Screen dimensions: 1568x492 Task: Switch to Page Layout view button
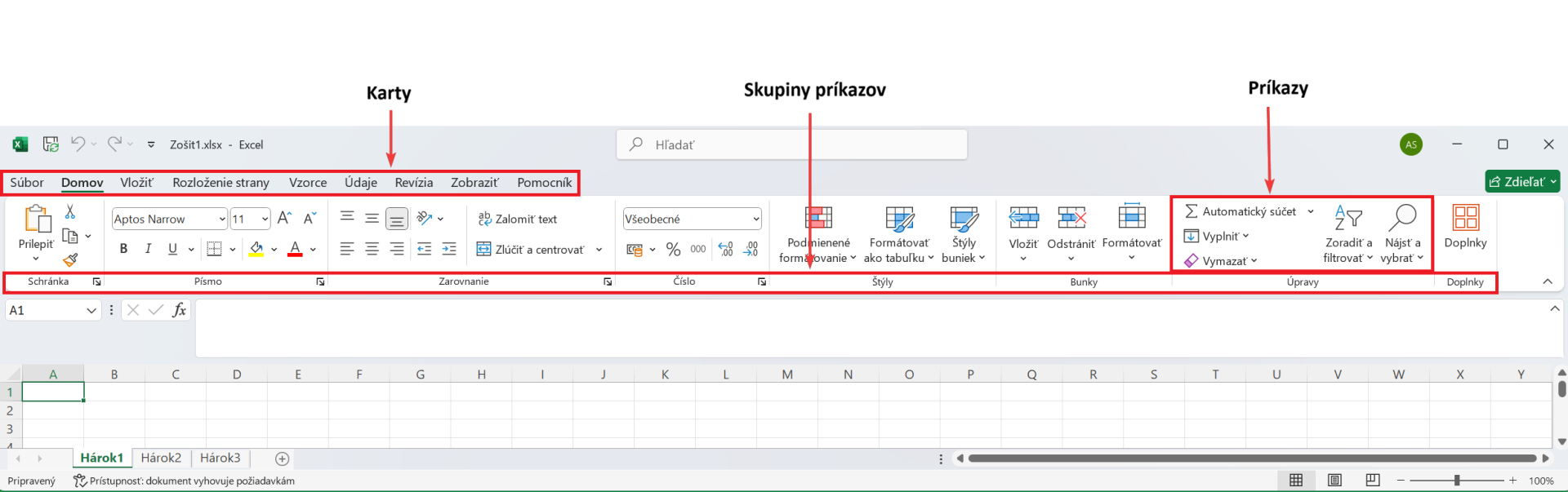1334,480
